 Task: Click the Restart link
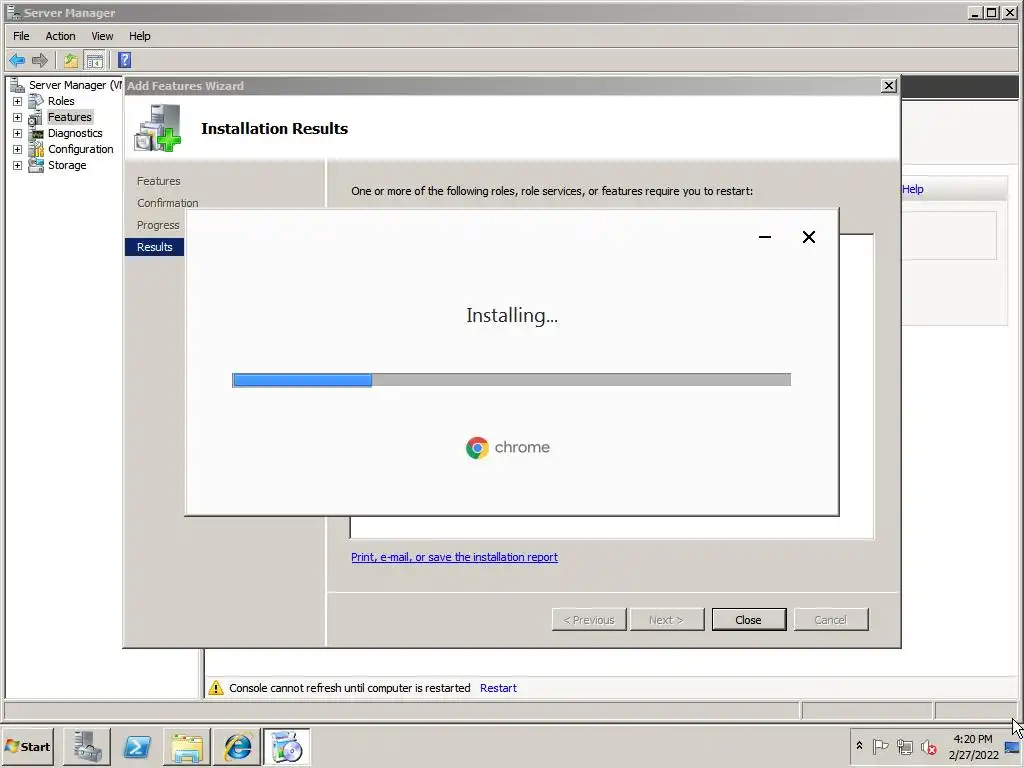click(x=498, y=688)
